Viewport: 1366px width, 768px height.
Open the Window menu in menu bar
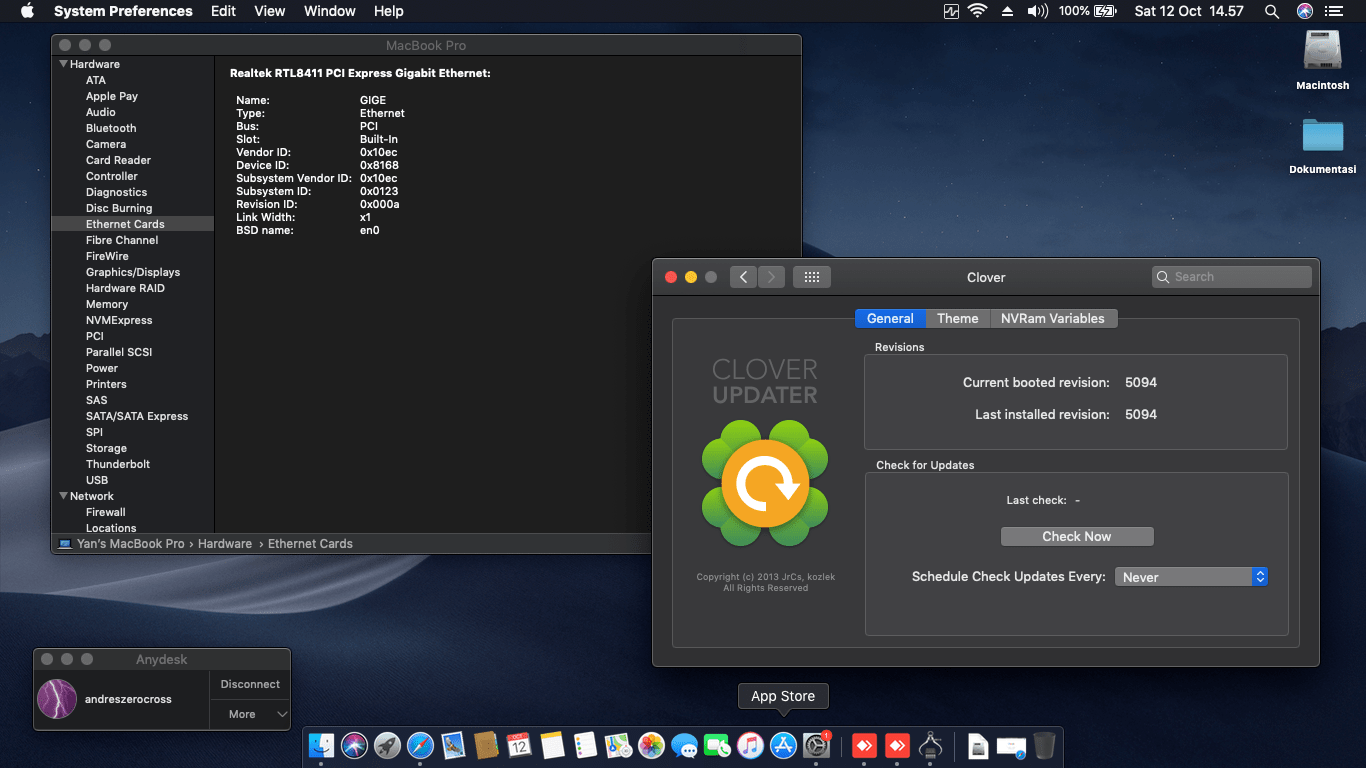click(329, 11)
